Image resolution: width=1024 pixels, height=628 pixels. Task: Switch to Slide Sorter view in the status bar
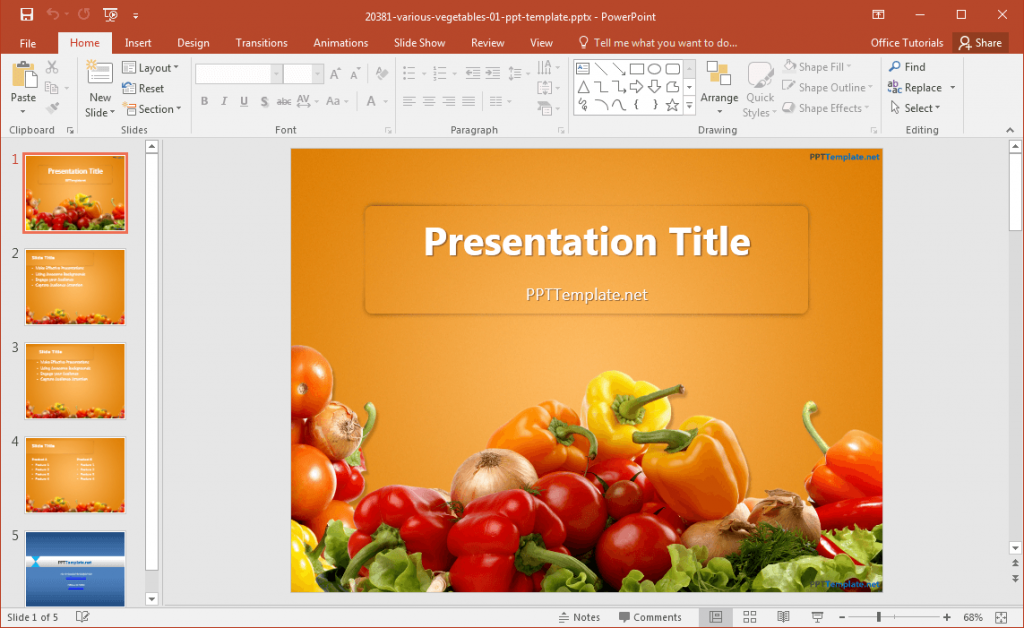pos(750,617)
